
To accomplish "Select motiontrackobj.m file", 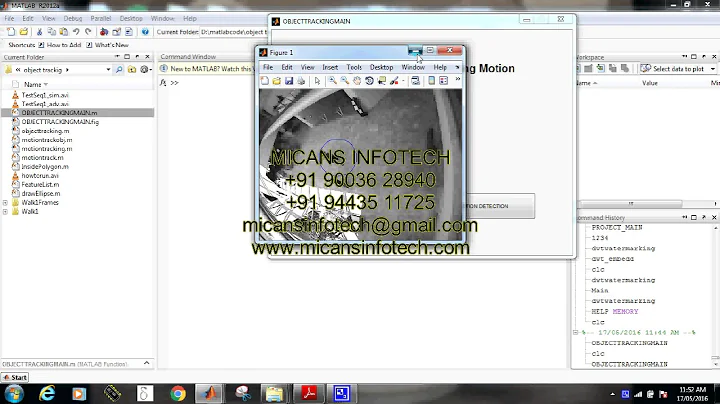I will click(47, 140).
